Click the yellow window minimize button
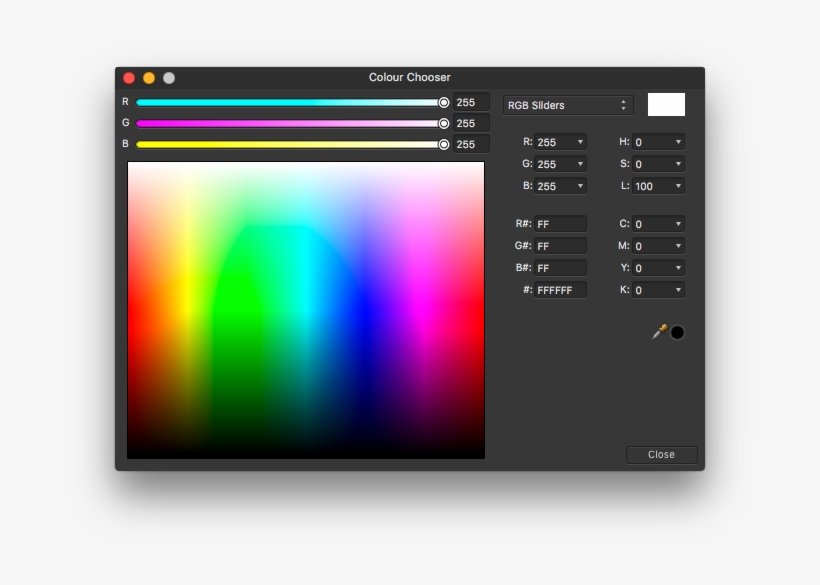Screen dimensions: 820x585 coord(149,78)
